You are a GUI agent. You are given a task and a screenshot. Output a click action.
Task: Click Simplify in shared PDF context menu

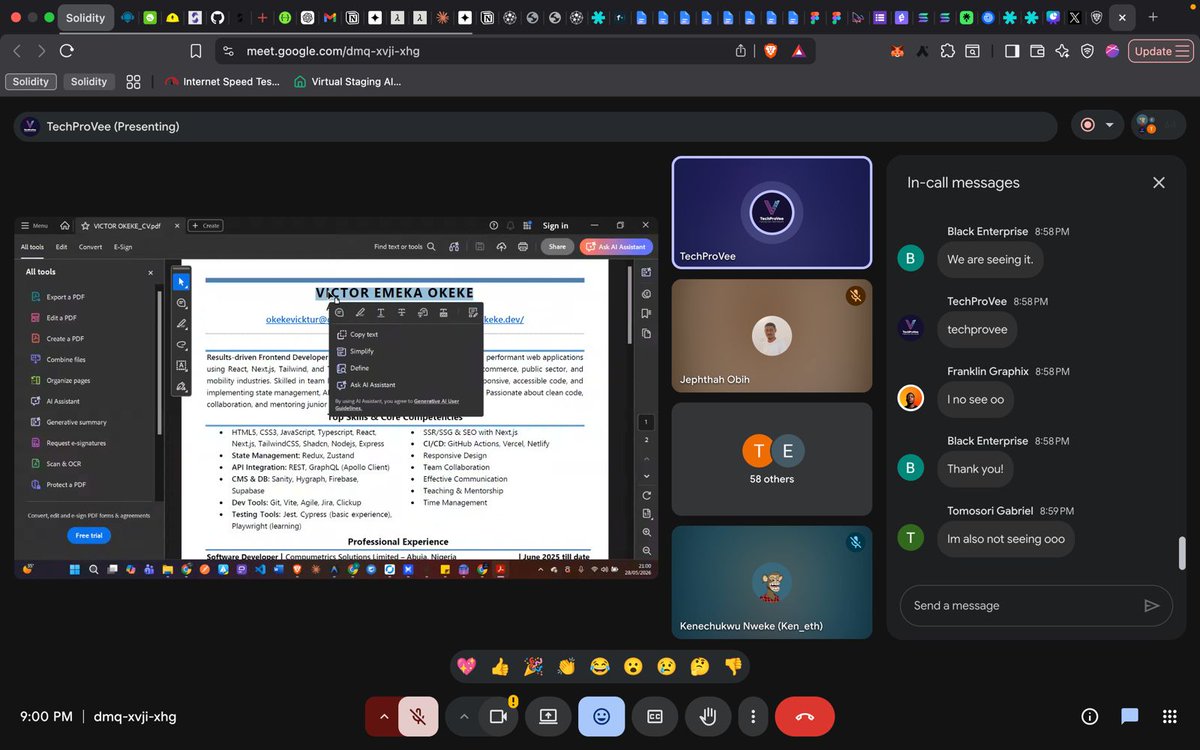pos(361,352)
